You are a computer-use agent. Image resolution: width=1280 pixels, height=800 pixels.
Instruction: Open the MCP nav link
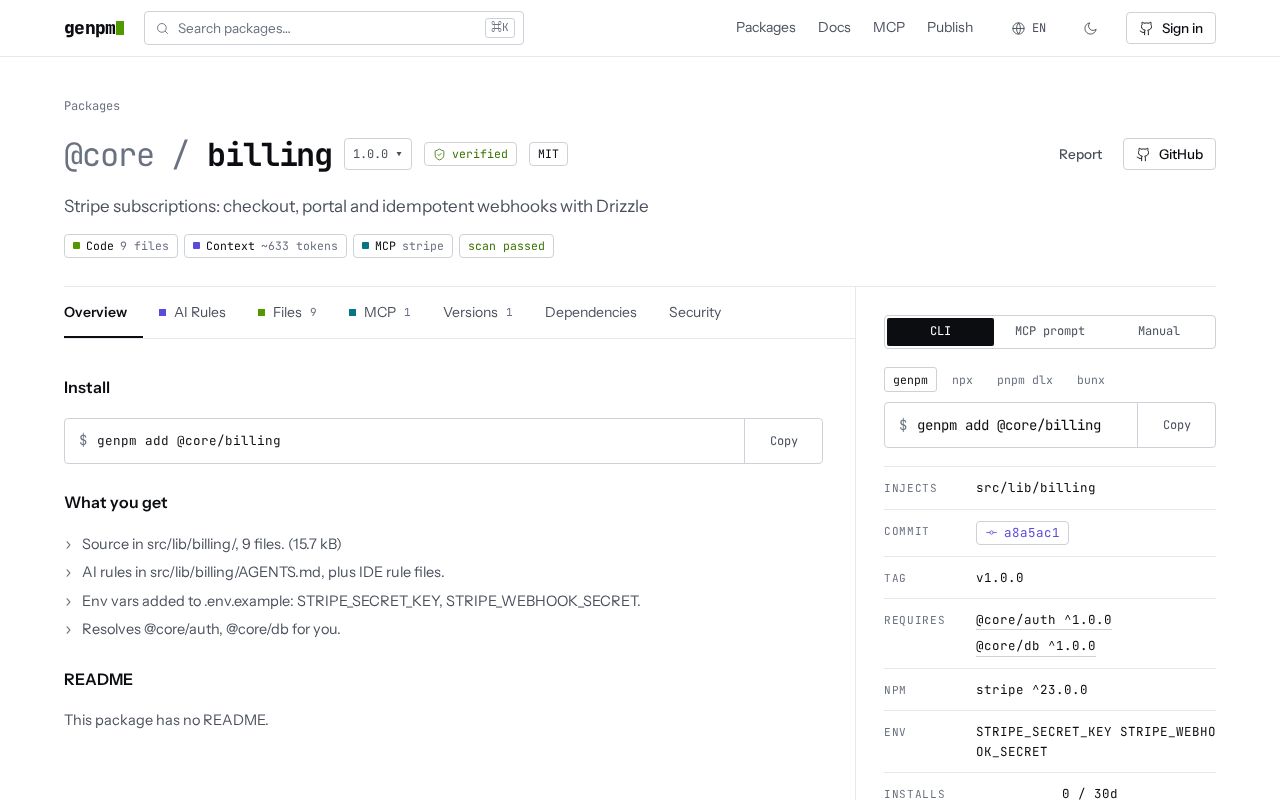(889, 28)
